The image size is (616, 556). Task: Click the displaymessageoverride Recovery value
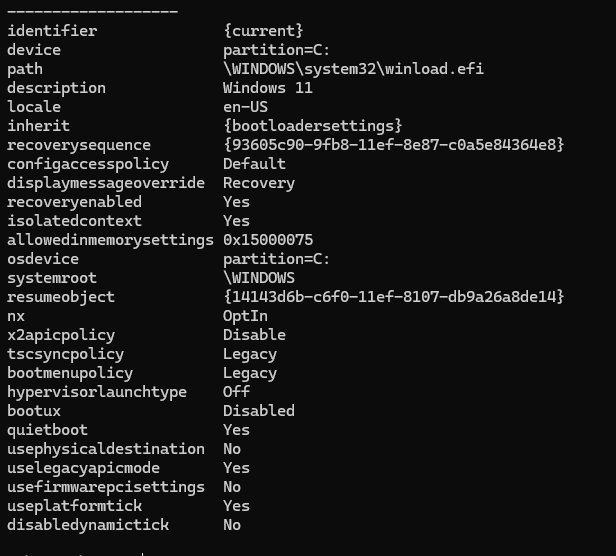[x=258, y=183]
